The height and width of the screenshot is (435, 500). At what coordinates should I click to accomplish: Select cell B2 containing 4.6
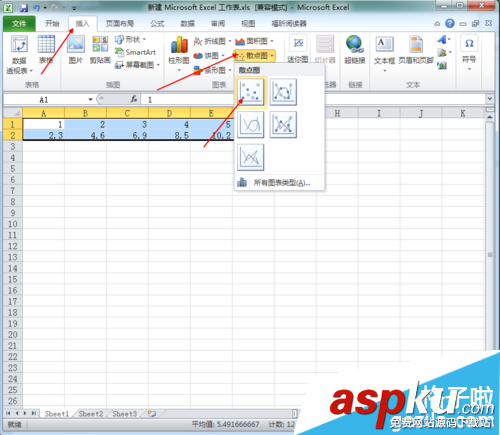click(x=85, y=135)
